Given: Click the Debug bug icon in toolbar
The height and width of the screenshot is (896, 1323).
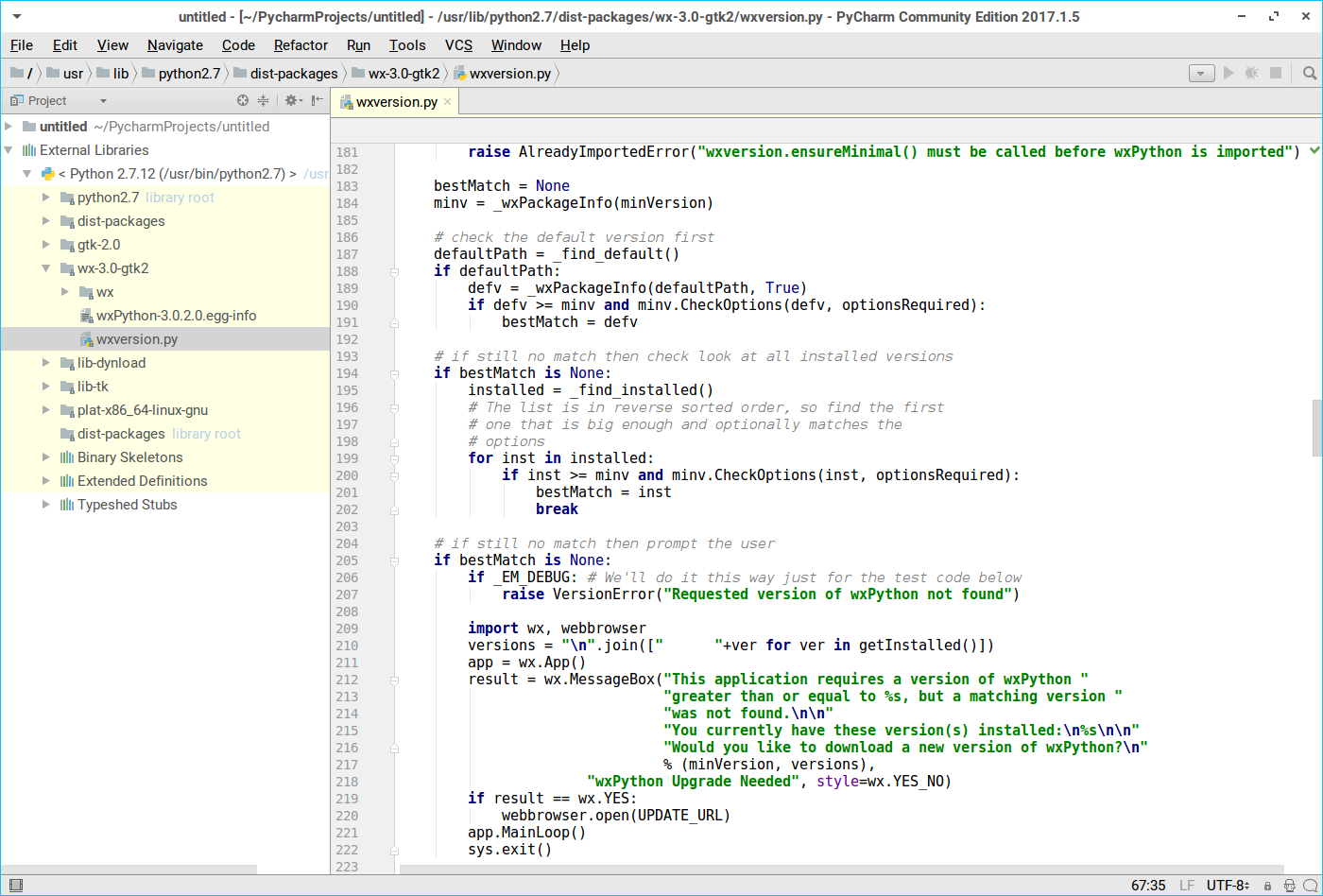Looking at the screenshot, I should [1252, 73].
